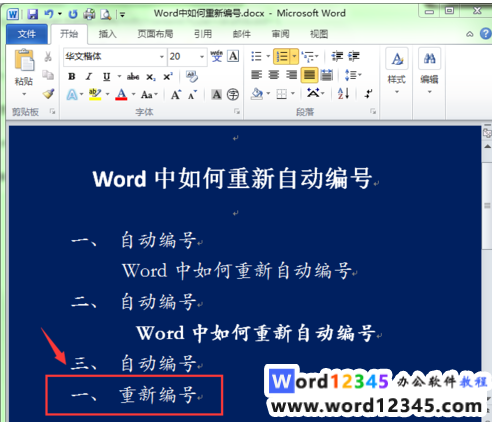Expand the highlight color dropdown arrow
492x422 pixels.
click(x=107, y=94)
